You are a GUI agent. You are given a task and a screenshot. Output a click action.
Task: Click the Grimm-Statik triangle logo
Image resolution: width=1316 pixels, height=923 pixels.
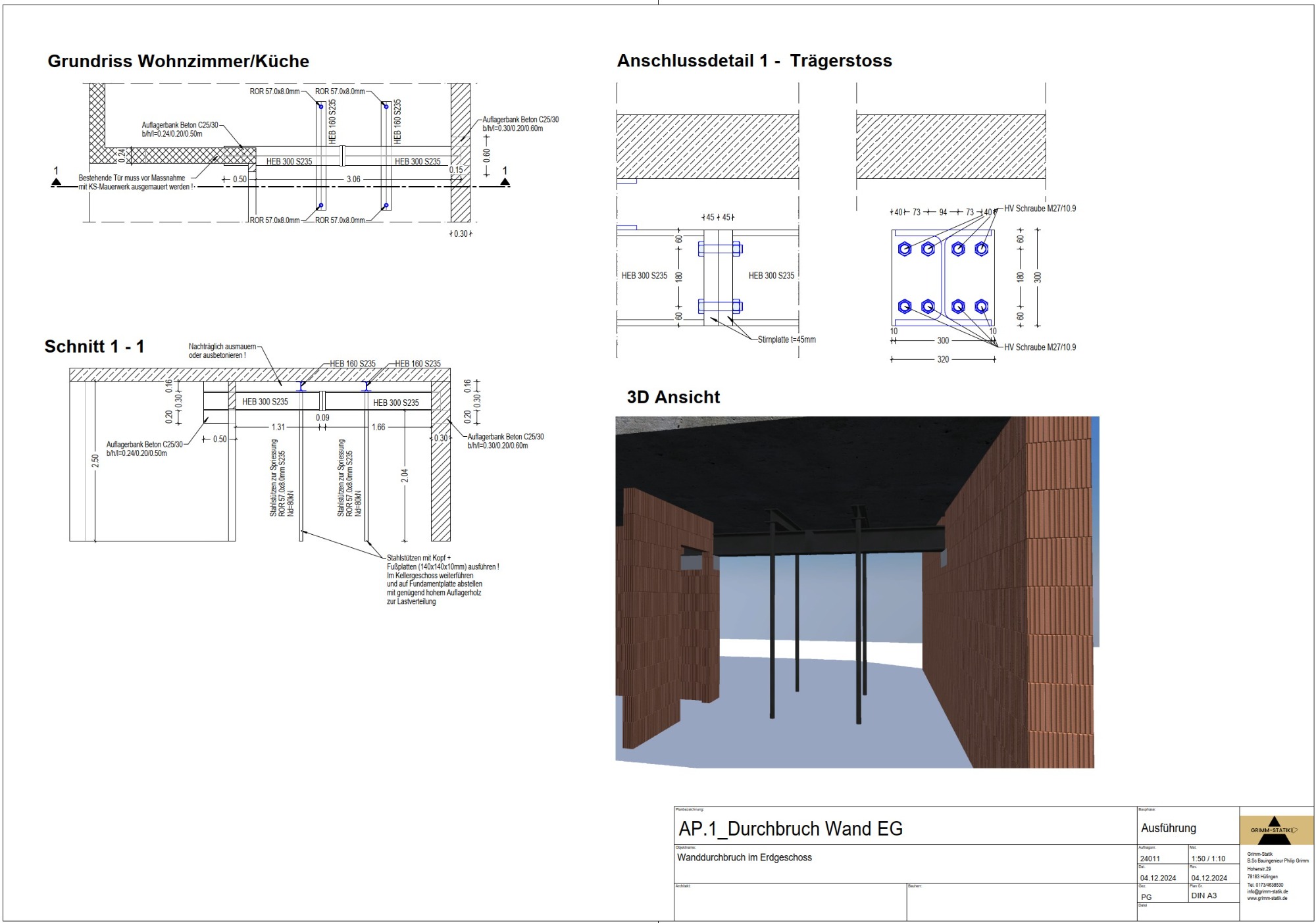[1274, 830]
